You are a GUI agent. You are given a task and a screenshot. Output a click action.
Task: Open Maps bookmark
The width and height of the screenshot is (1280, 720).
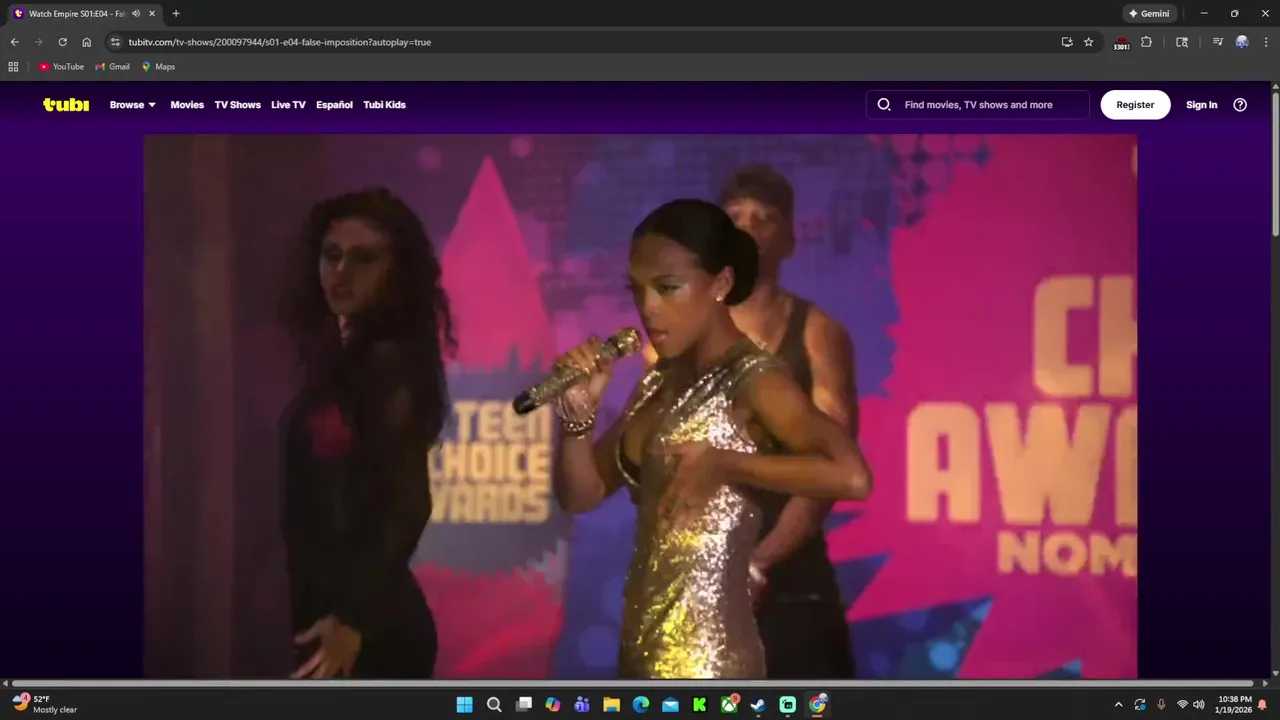coord(158,67)
